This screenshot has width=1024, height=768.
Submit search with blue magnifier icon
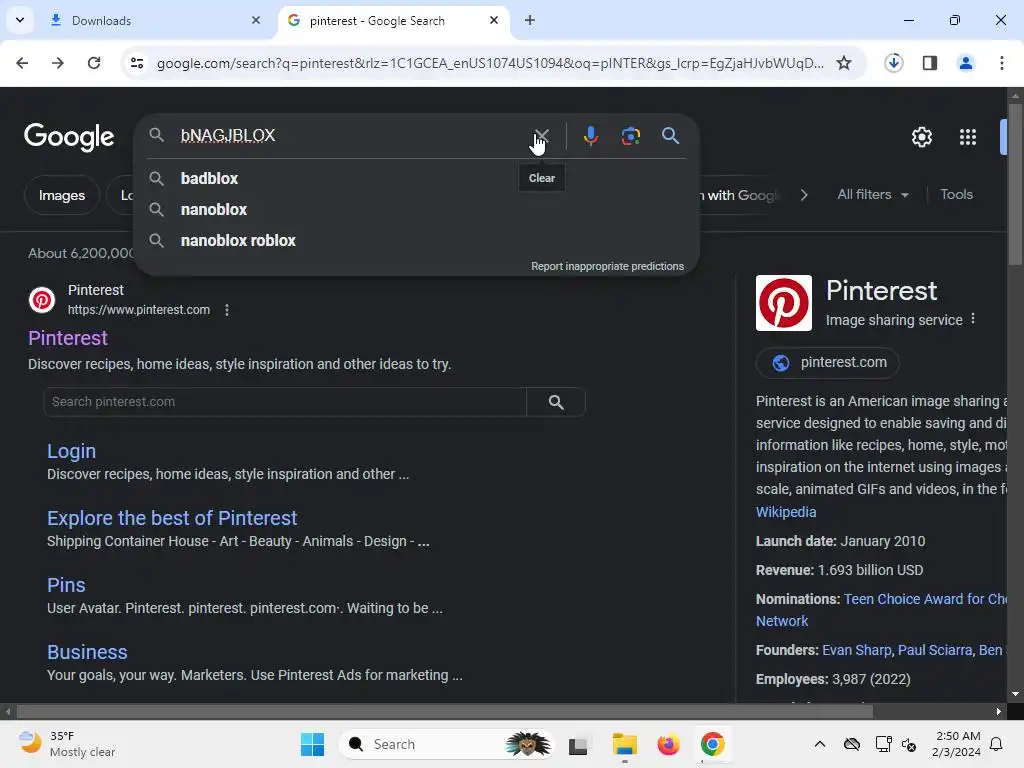(670, 136)
